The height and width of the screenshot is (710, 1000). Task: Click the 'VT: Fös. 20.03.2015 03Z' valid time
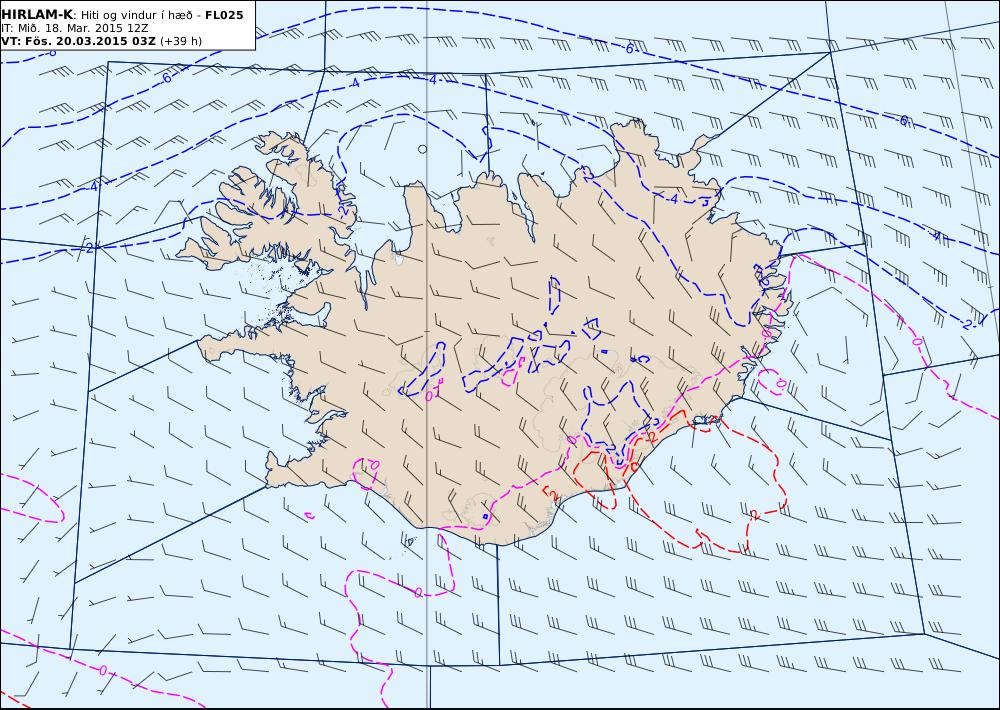(x=78, y=41)
